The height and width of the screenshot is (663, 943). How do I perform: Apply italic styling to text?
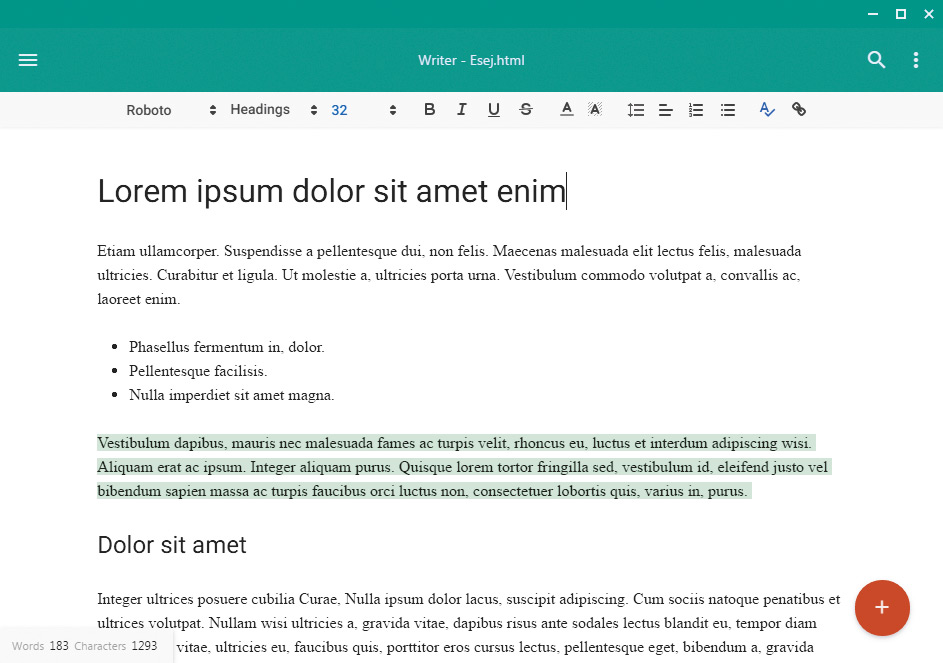[x=461, y=109]
